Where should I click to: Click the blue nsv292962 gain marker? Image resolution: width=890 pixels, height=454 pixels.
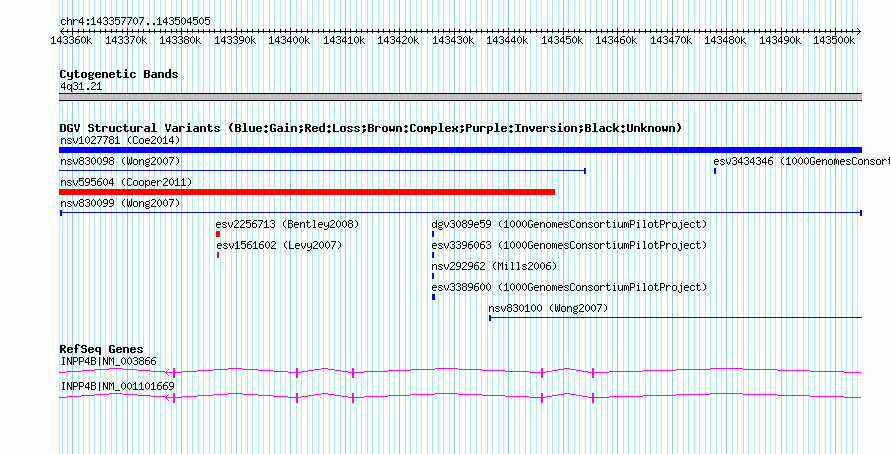433,276
